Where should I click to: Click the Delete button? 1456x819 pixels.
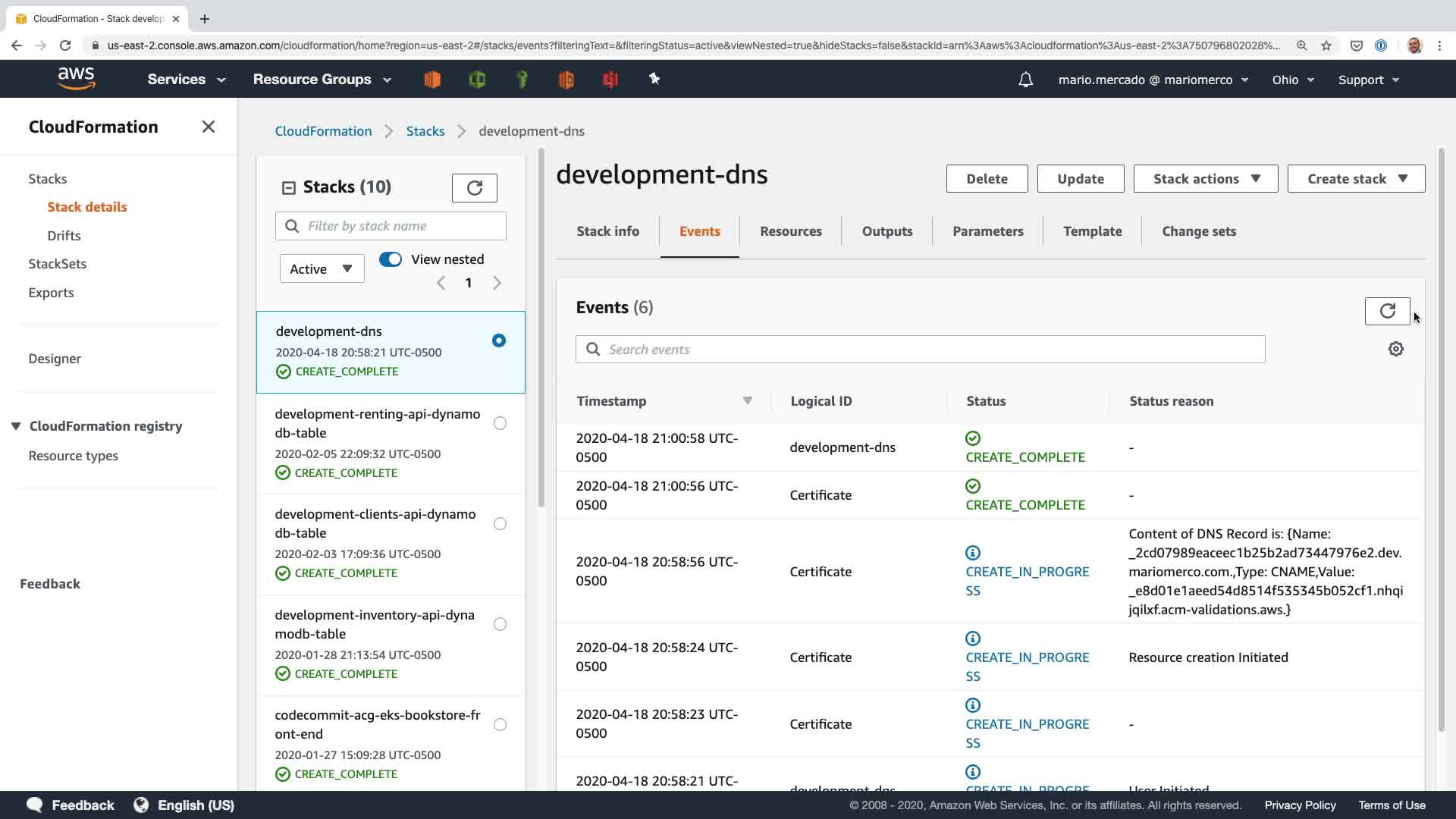coord(987,179)
